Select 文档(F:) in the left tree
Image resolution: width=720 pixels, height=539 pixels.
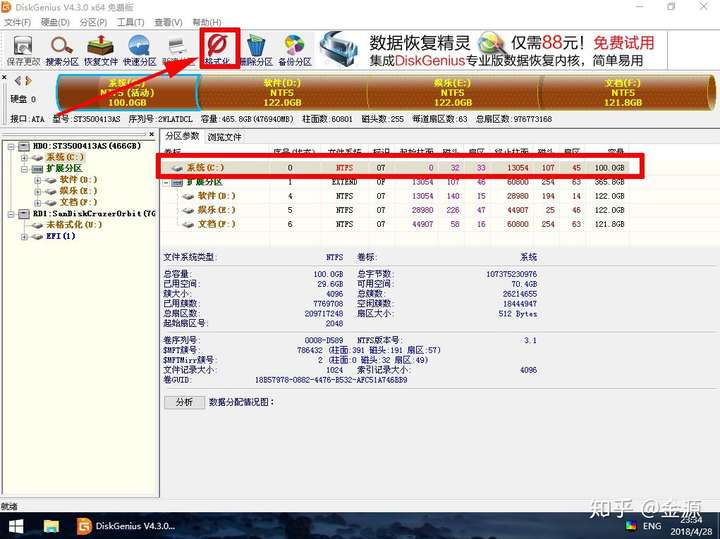pos(79,202)
